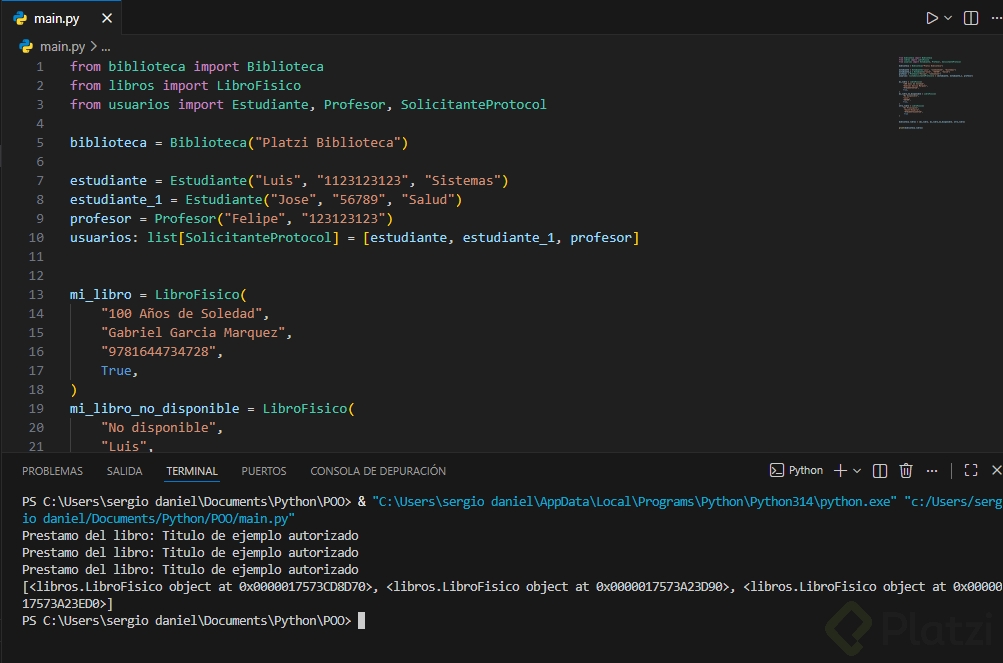
Task: Create a new terminal with plus icon
Action: pyautogui.click(x=840, y=470)
